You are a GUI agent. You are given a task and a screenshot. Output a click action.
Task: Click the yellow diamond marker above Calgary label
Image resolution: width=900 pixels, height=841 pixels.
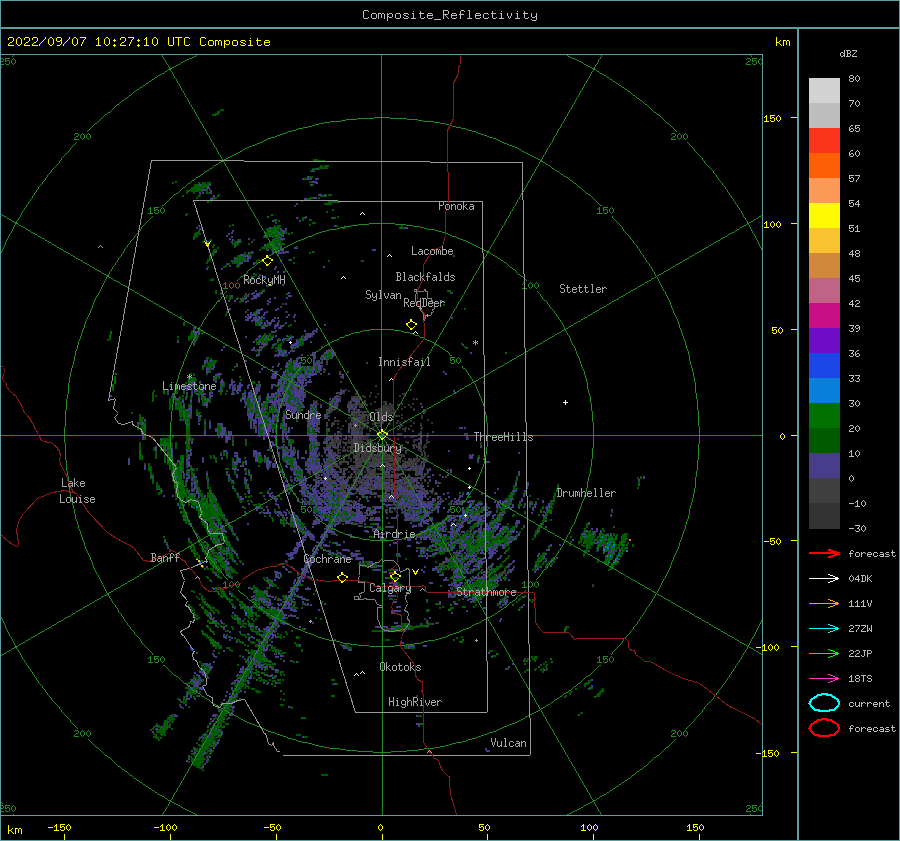(395, 576)
